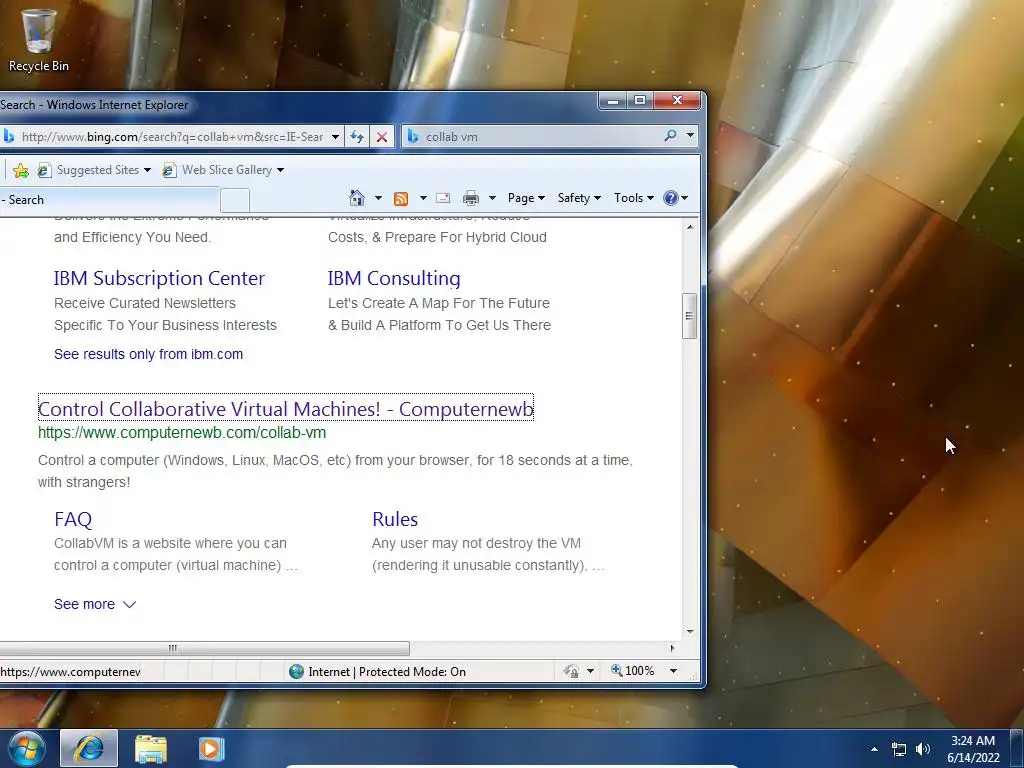The width and height of the screenshot is (1024, 768).
Task: Click the Internet Explorer taskbar icon
Action: pos(89,748)
